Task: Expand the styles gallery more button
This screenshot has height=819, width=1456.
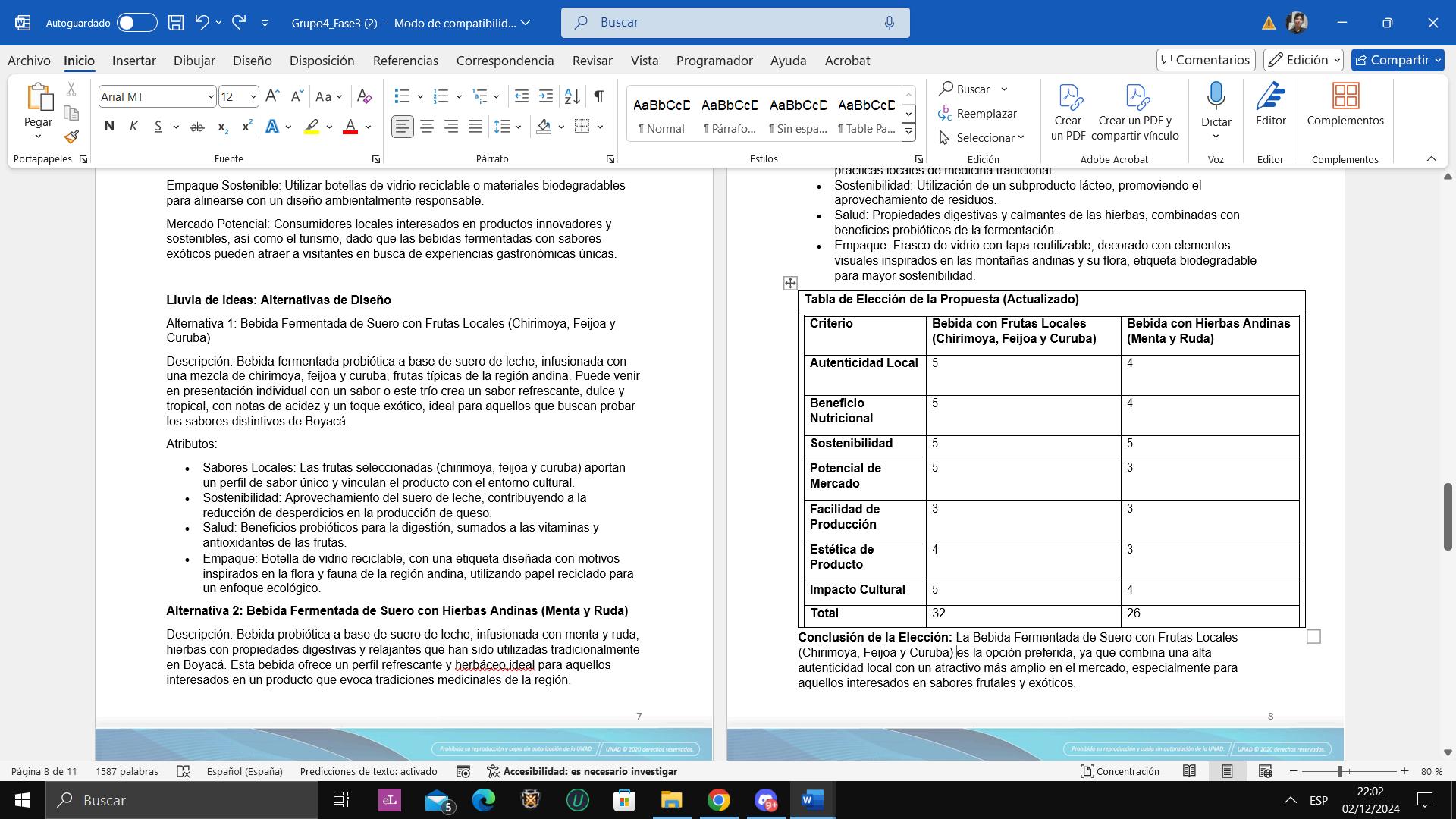Action: click(908, 132)
